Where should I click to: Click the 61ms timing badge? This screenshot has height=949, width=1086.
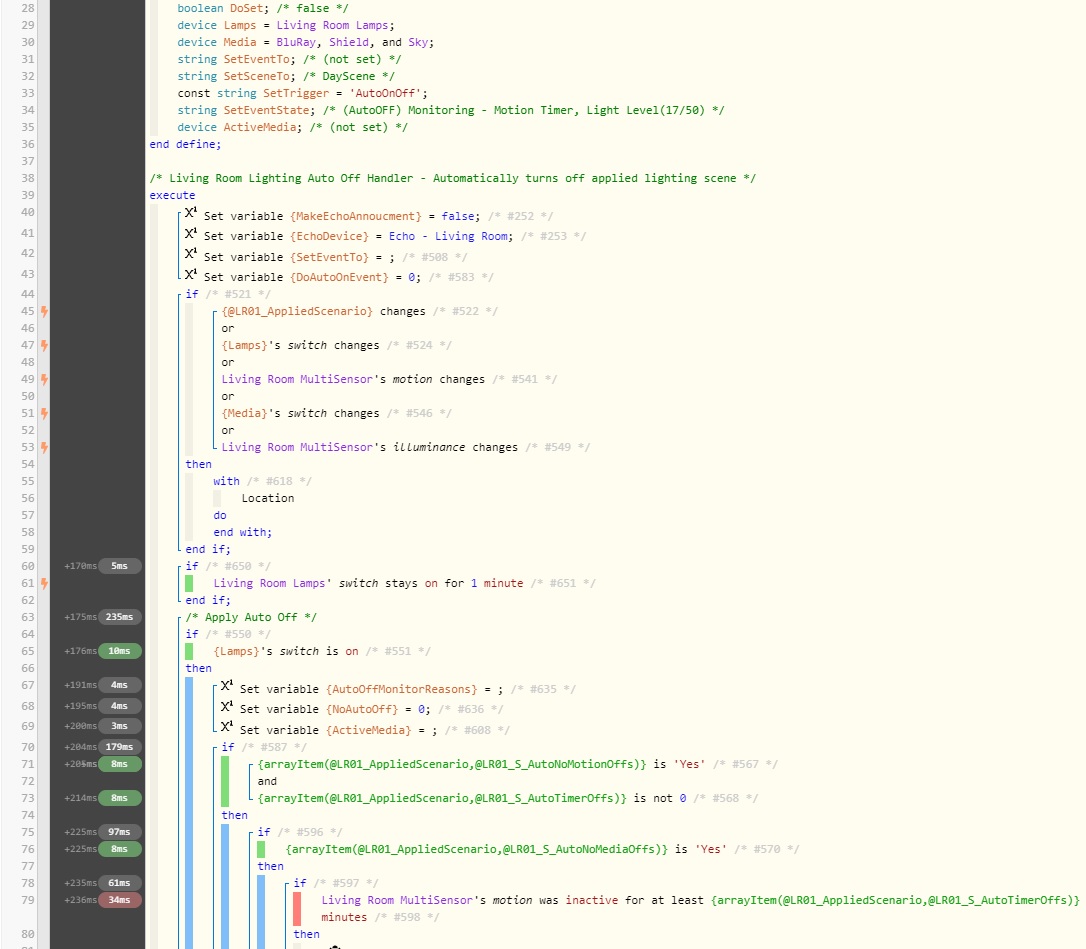(120, 883)
